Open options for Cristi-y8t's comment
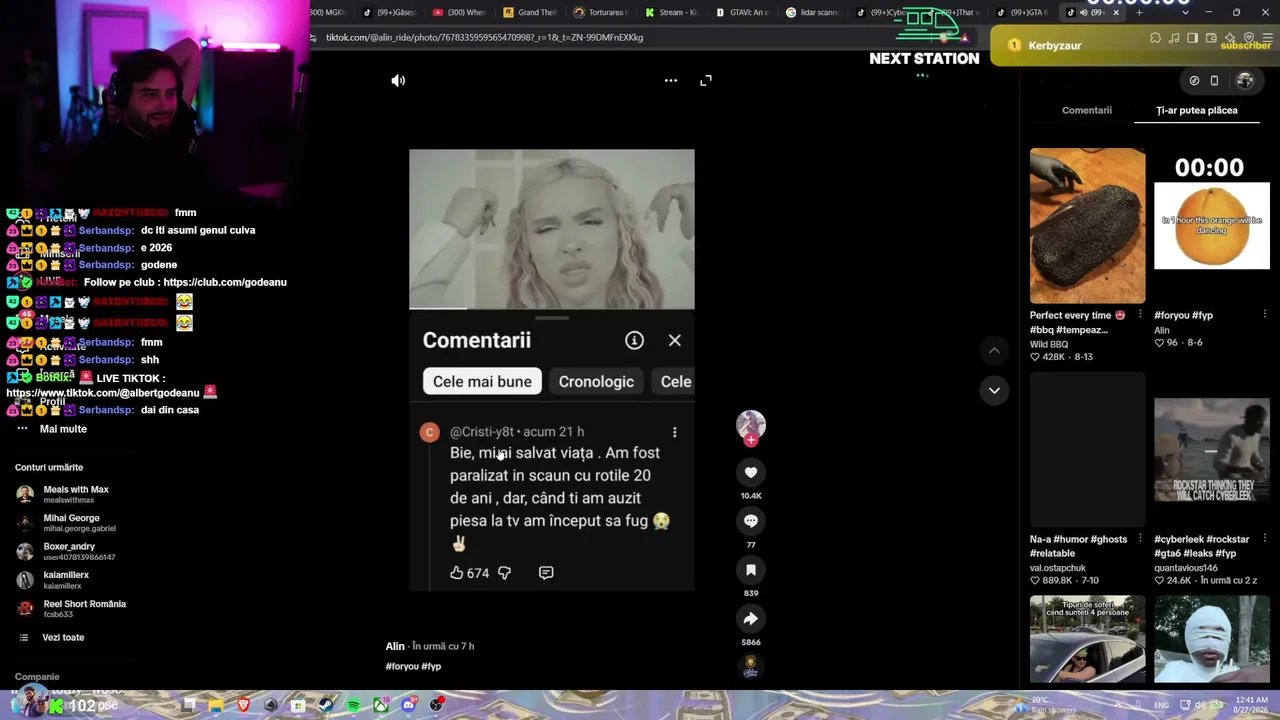This screenshot has height=720, width=1280. point(674,432)
